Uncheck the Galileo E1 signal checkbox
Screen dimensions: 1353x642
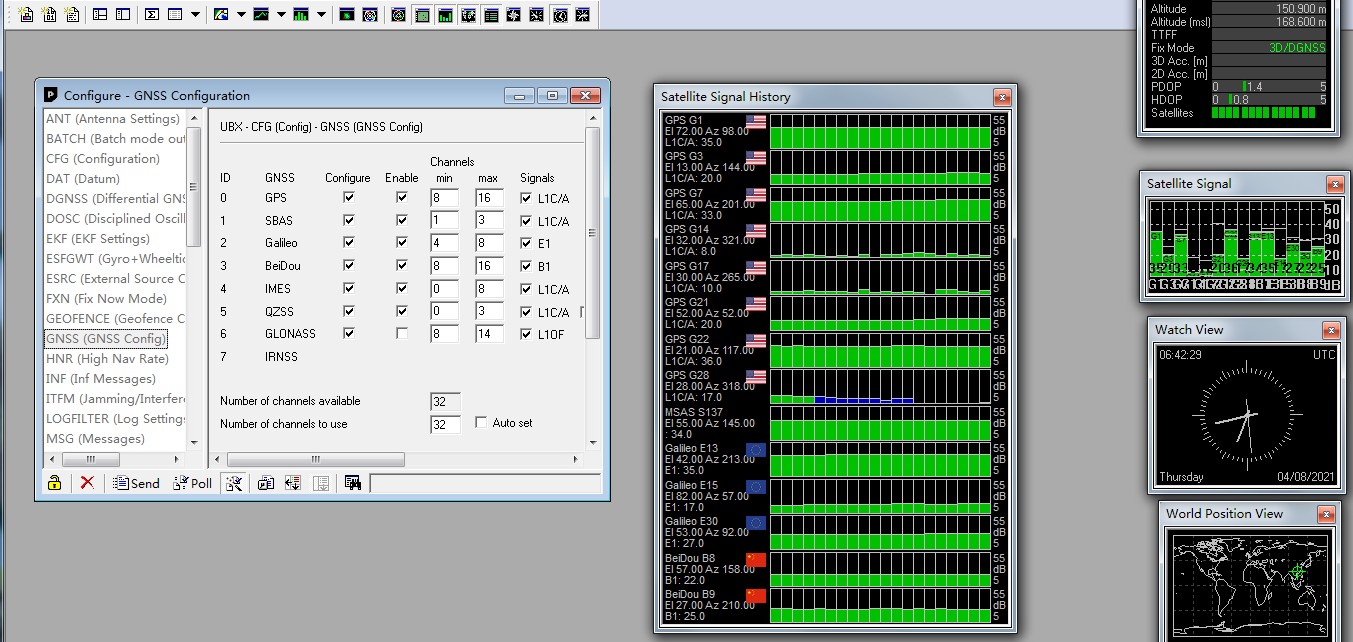point(526,243)
